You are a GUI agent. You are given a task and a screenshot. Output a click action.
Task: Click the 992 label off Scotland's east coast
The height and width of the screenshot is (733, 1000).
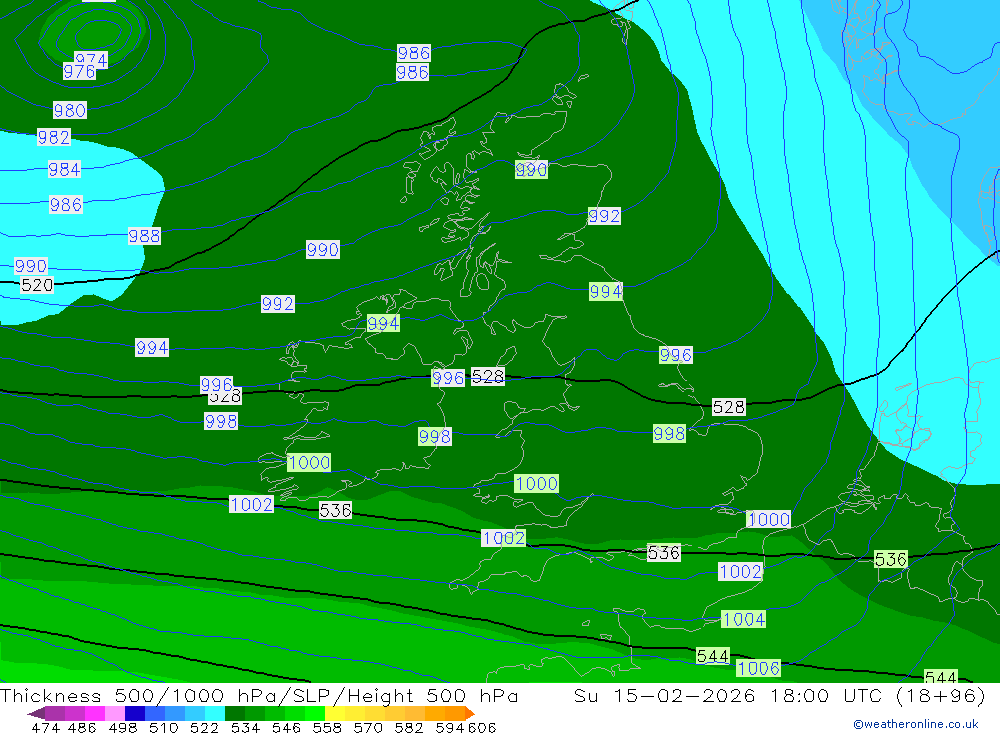[x=604, y=216]
